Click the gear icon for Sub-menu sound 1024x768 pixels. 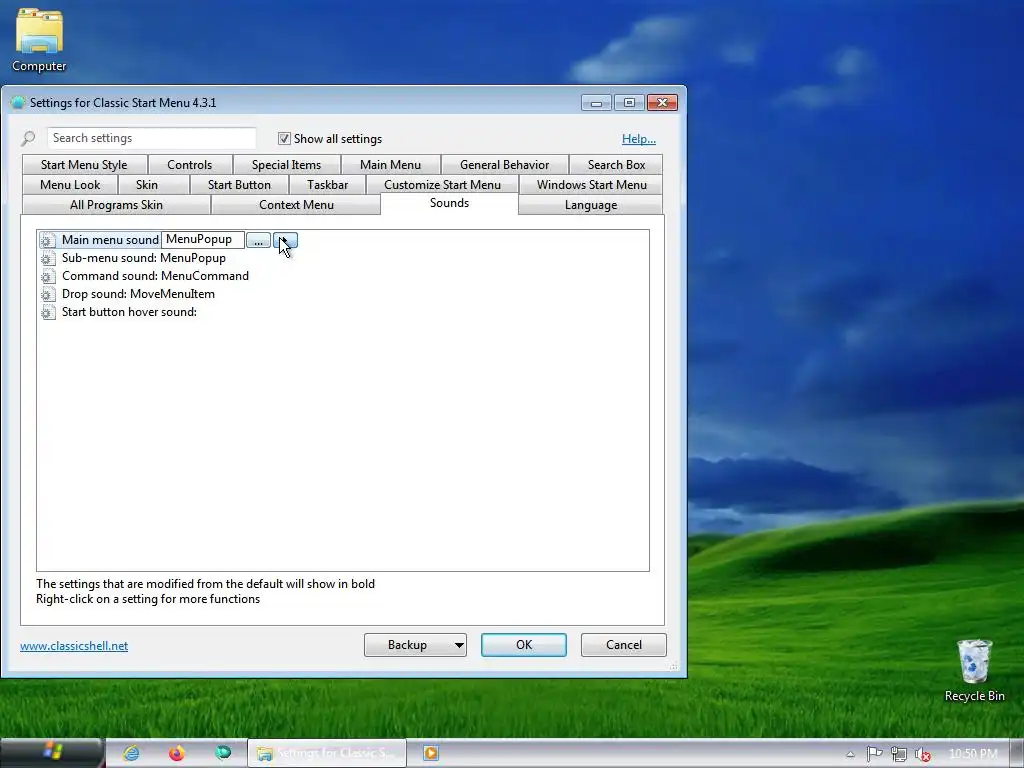tap(48, 258)
